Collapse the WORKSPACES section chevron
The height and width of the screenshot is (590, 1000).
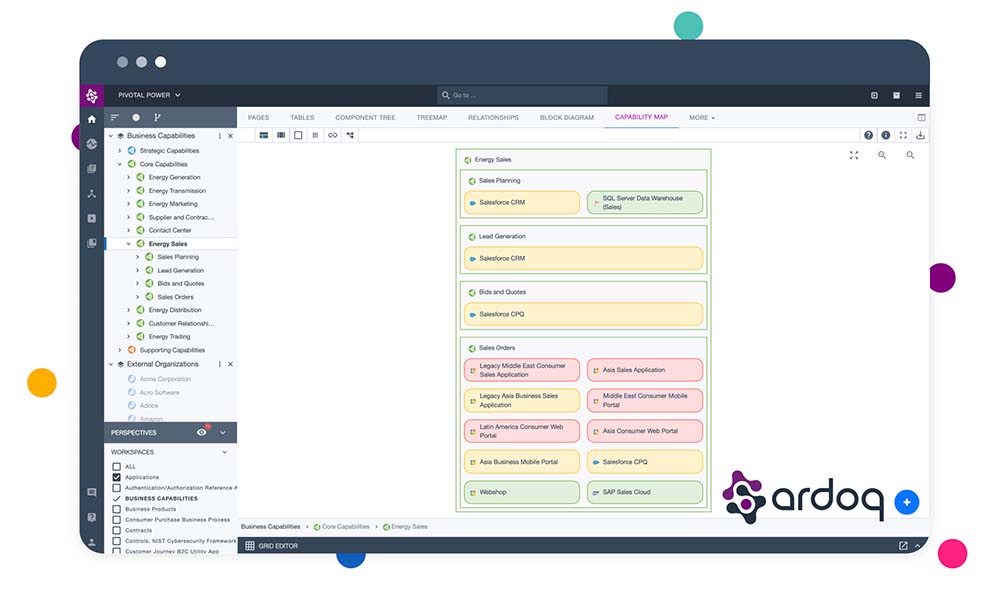coord(224,452)
